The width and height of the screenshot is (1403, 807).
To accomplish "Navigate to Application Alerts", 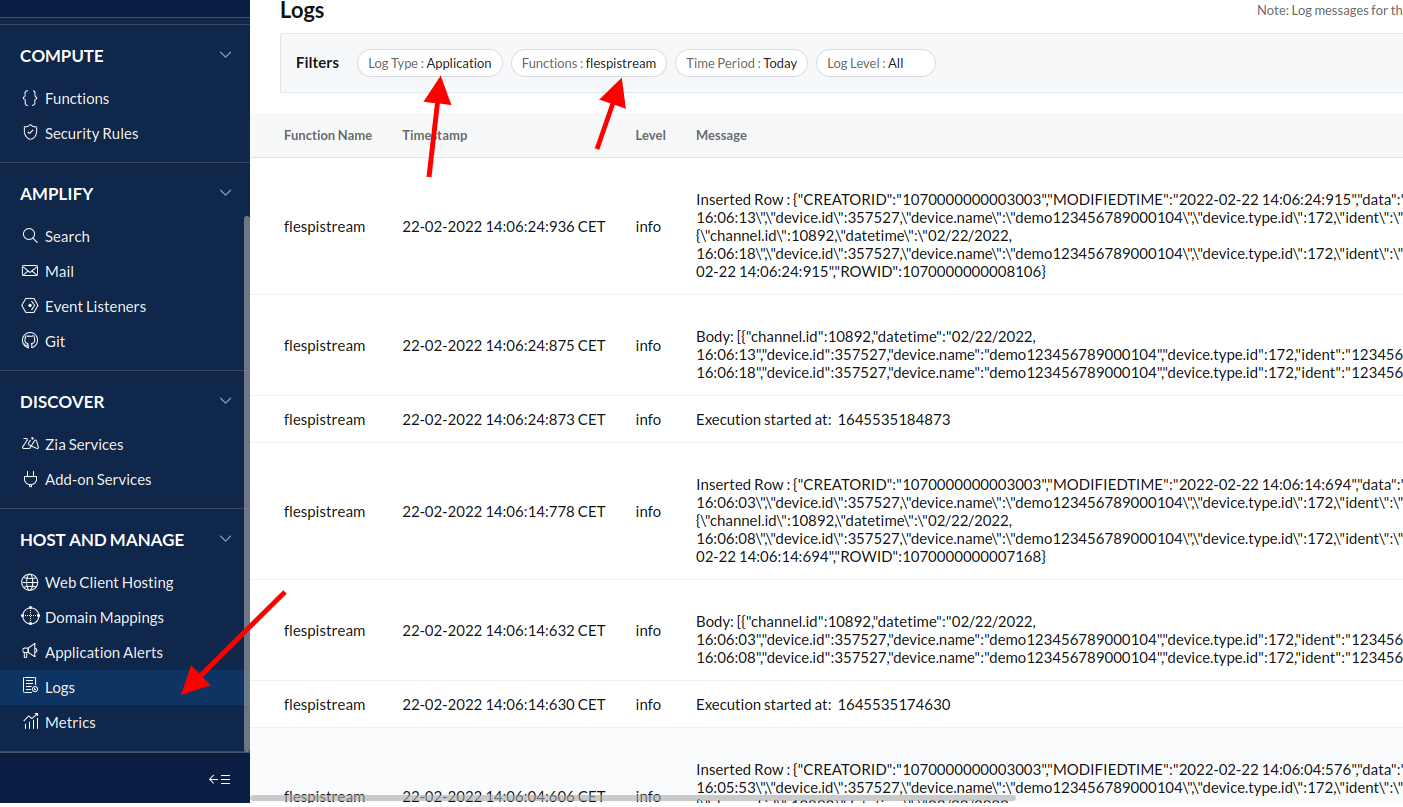I will 104,652.
